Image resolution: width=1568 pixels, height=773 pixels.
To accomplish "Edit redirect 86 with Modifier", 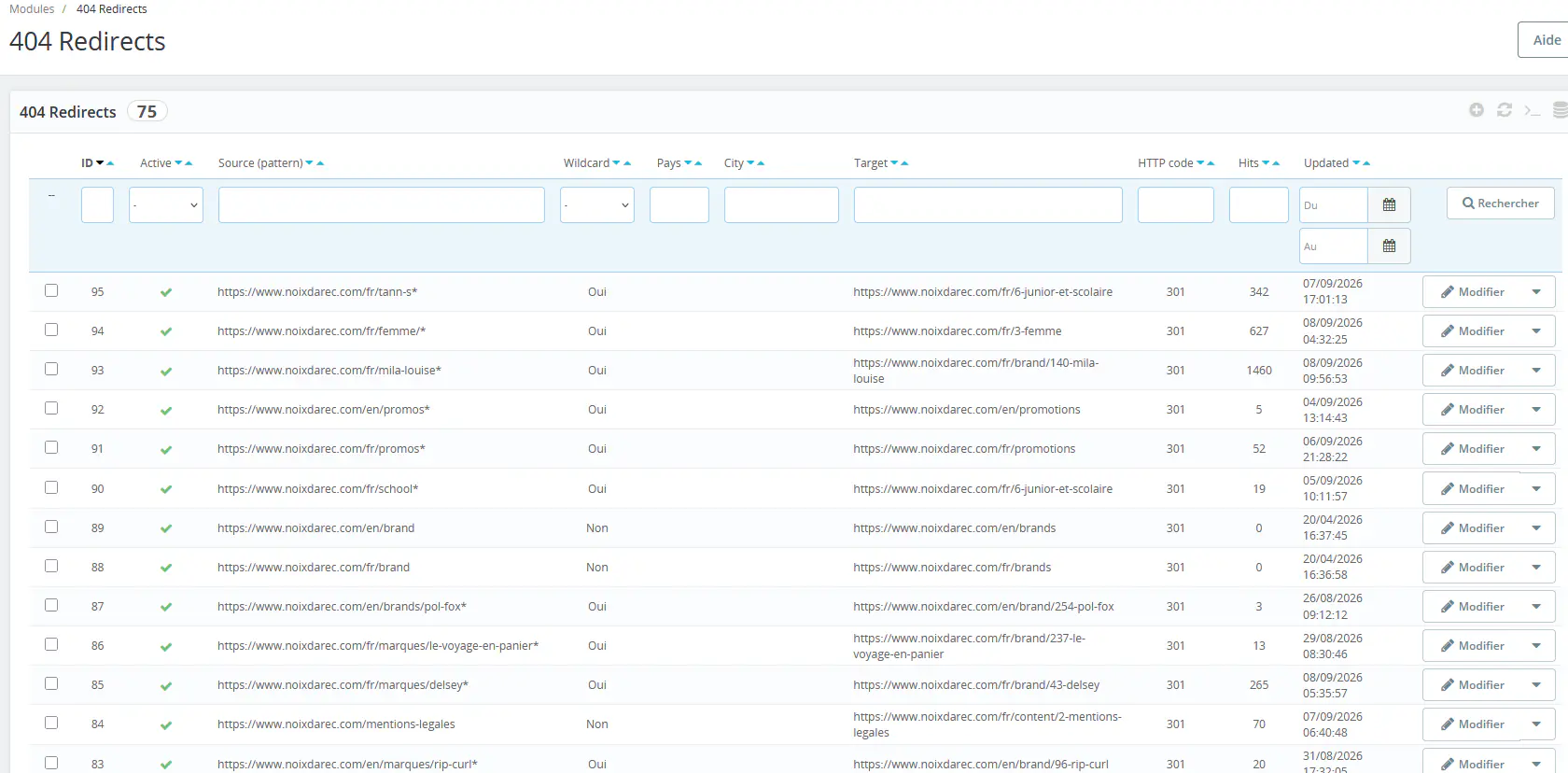I will pos(1472,646).
